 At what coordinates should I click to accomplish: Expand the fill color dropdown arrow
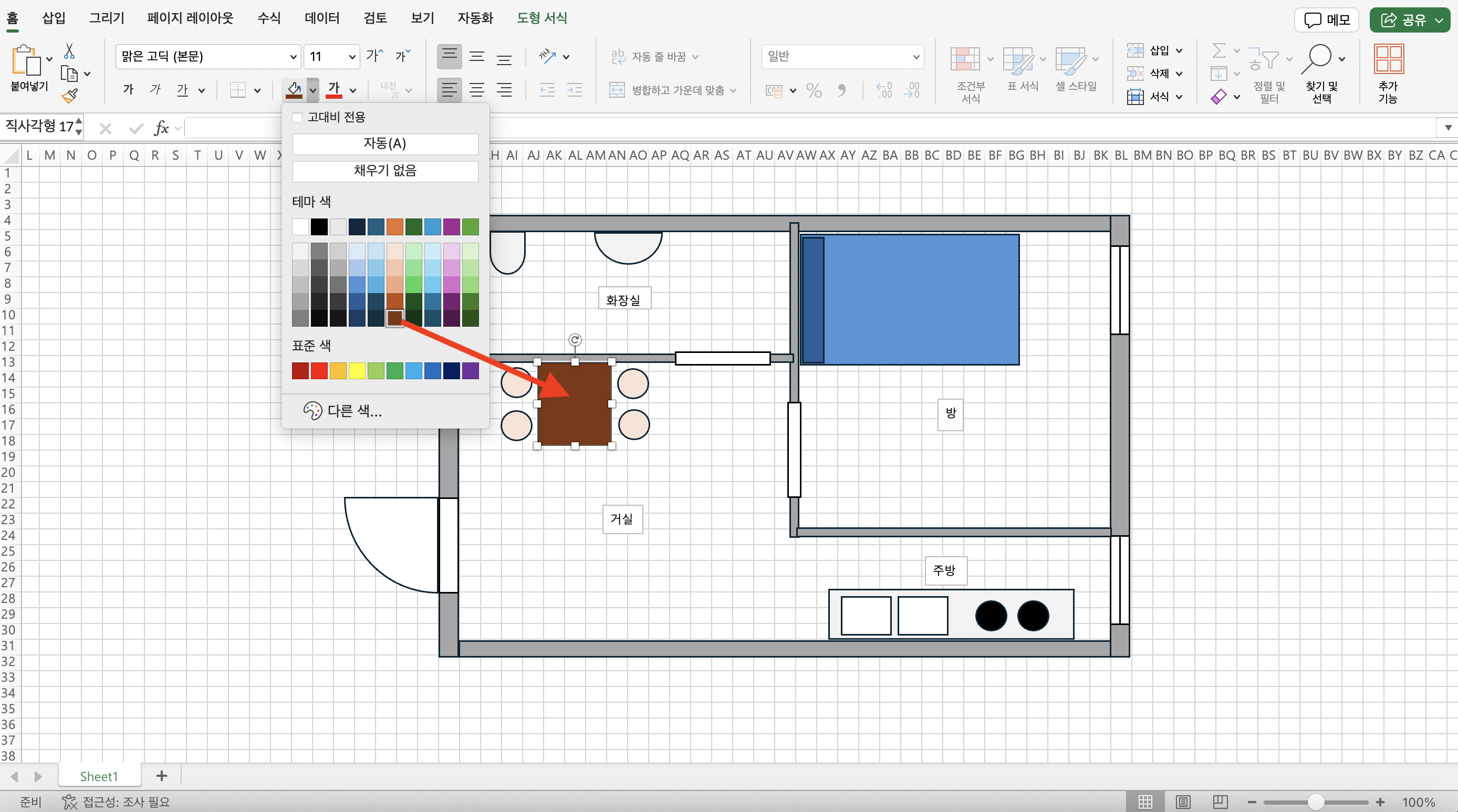coord(313,89)
